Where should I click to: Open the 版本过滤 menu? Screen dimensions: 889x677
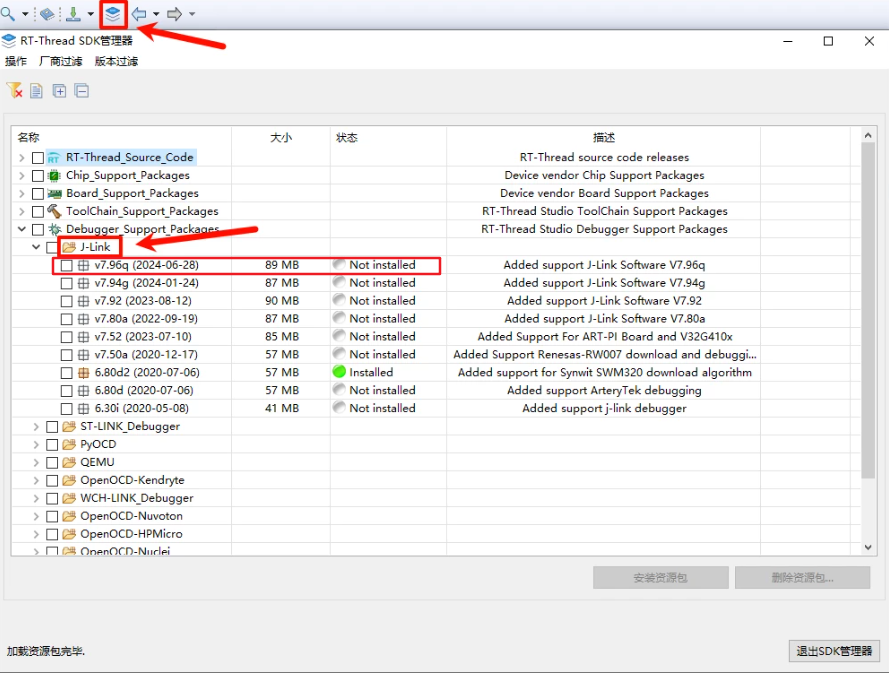[116, 61]
